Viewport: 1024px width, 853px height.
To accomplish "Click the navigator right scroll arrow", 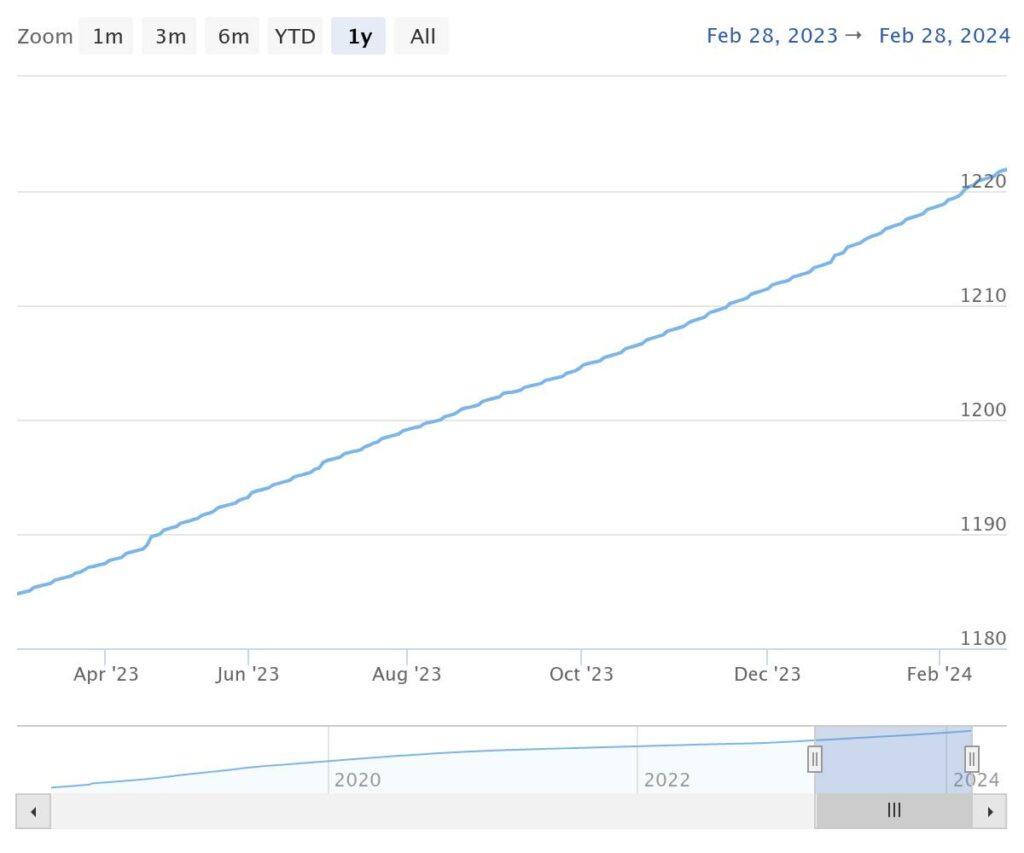I will pos(989,811).
